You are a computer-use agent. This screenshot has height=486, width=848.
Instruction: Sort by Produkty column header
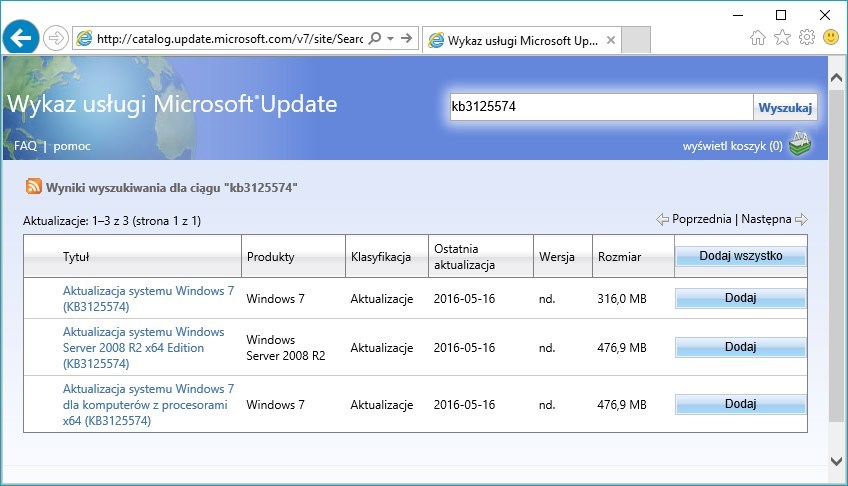click(x=270, y=257)
